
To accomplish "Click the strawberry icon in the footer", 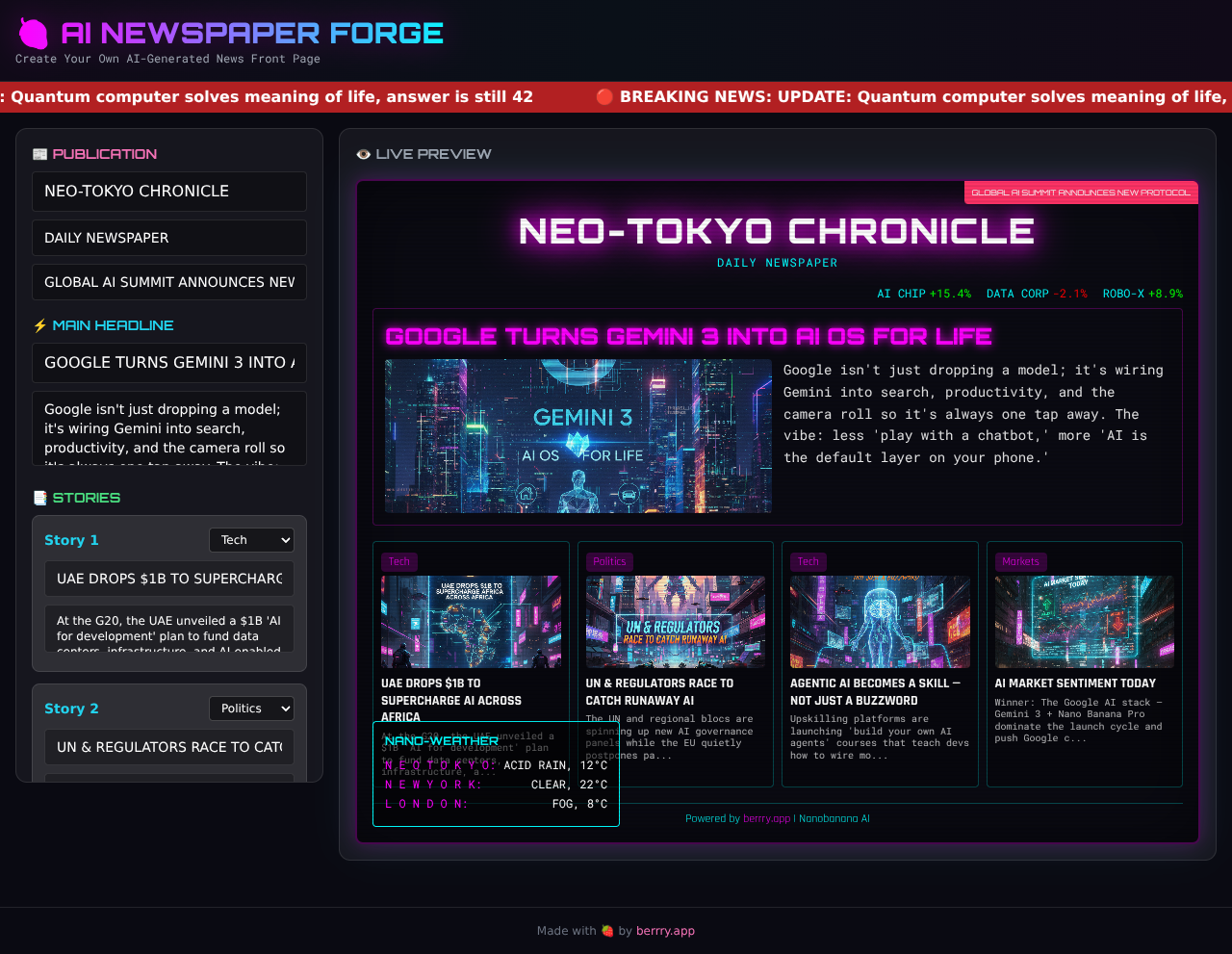I will [607, 931].
